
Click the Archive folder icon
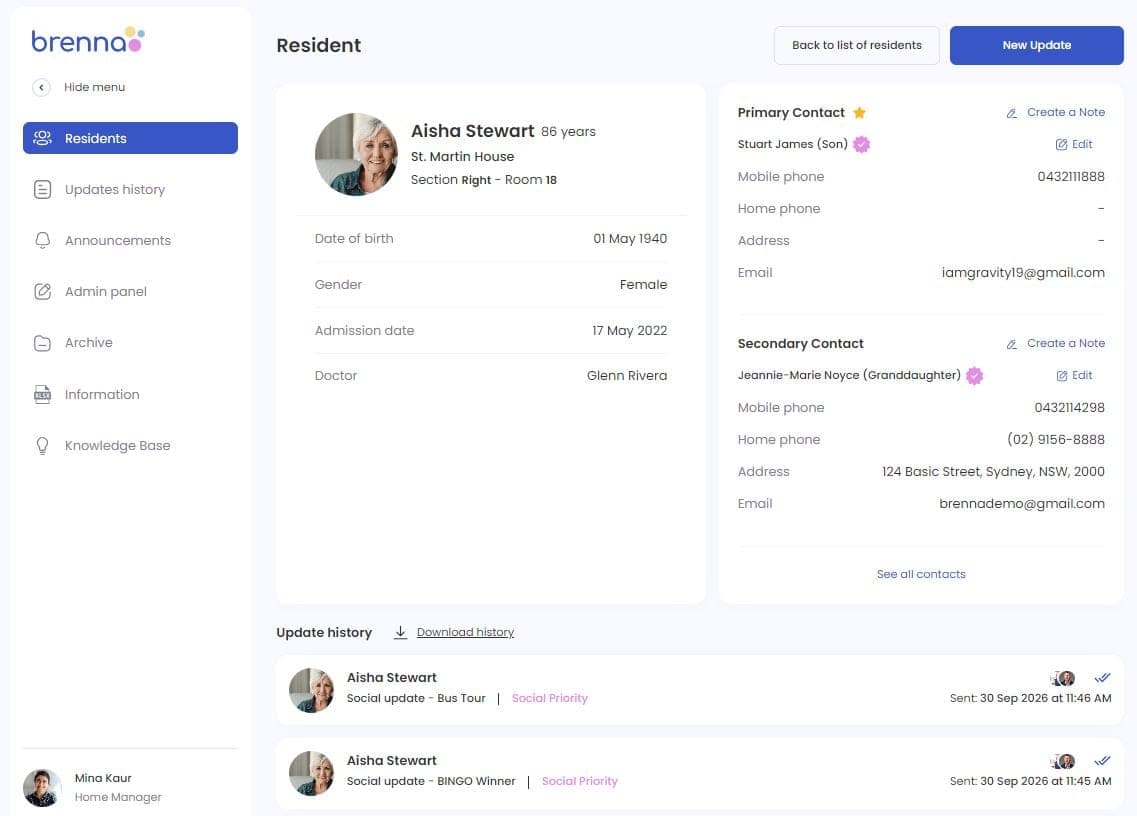pos(43,343)
